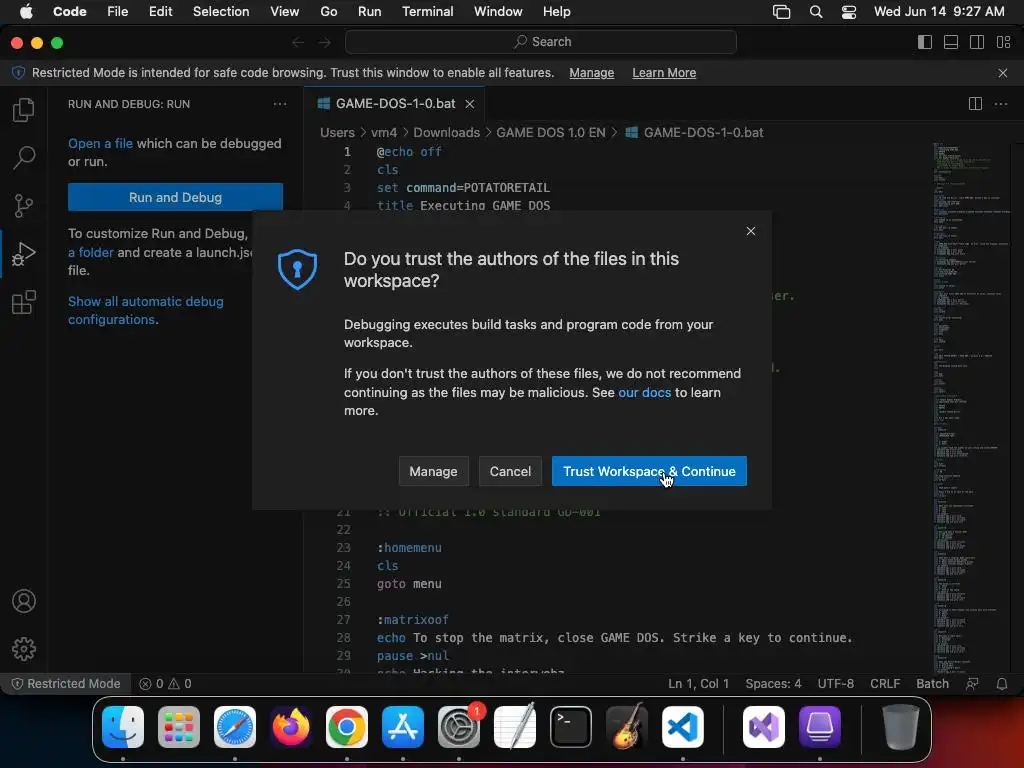Dismiss the Restricted Mode banner
The height and width of the screenshot is (768, 1024).
(x=1003, y=73)
